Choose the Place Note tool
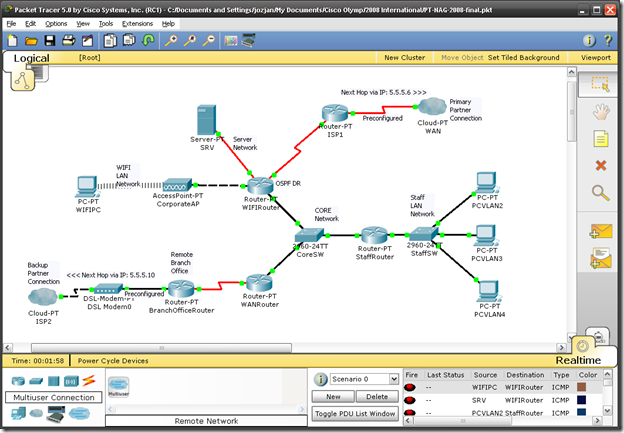The height and width of the screenshot is (433, 624). point(601,139)
